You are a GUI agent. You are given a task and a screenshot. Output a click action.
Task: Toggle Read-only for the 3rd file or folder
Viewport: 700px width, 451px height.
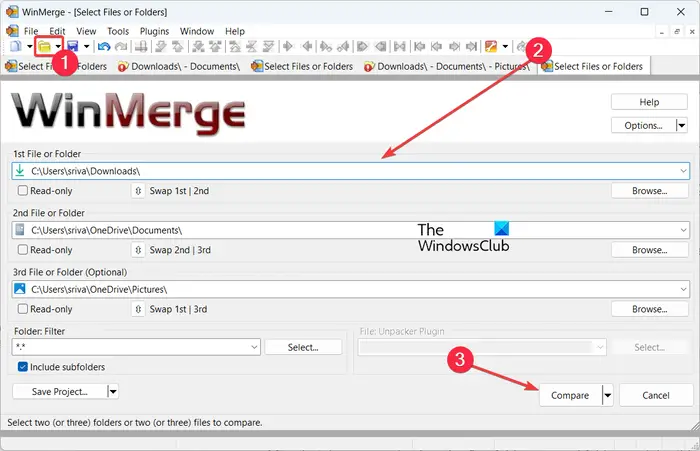23,309
